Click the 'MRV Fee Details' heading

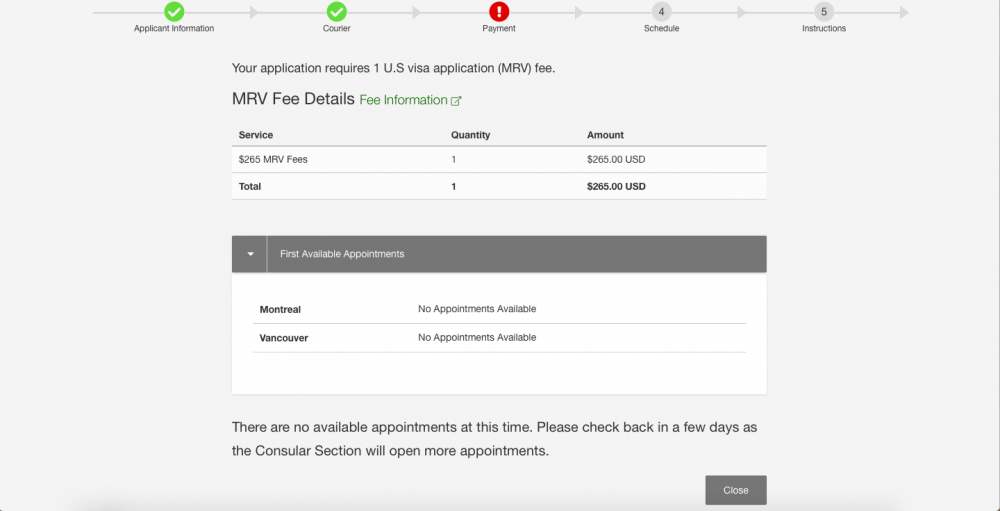click(x=293, y=99)
